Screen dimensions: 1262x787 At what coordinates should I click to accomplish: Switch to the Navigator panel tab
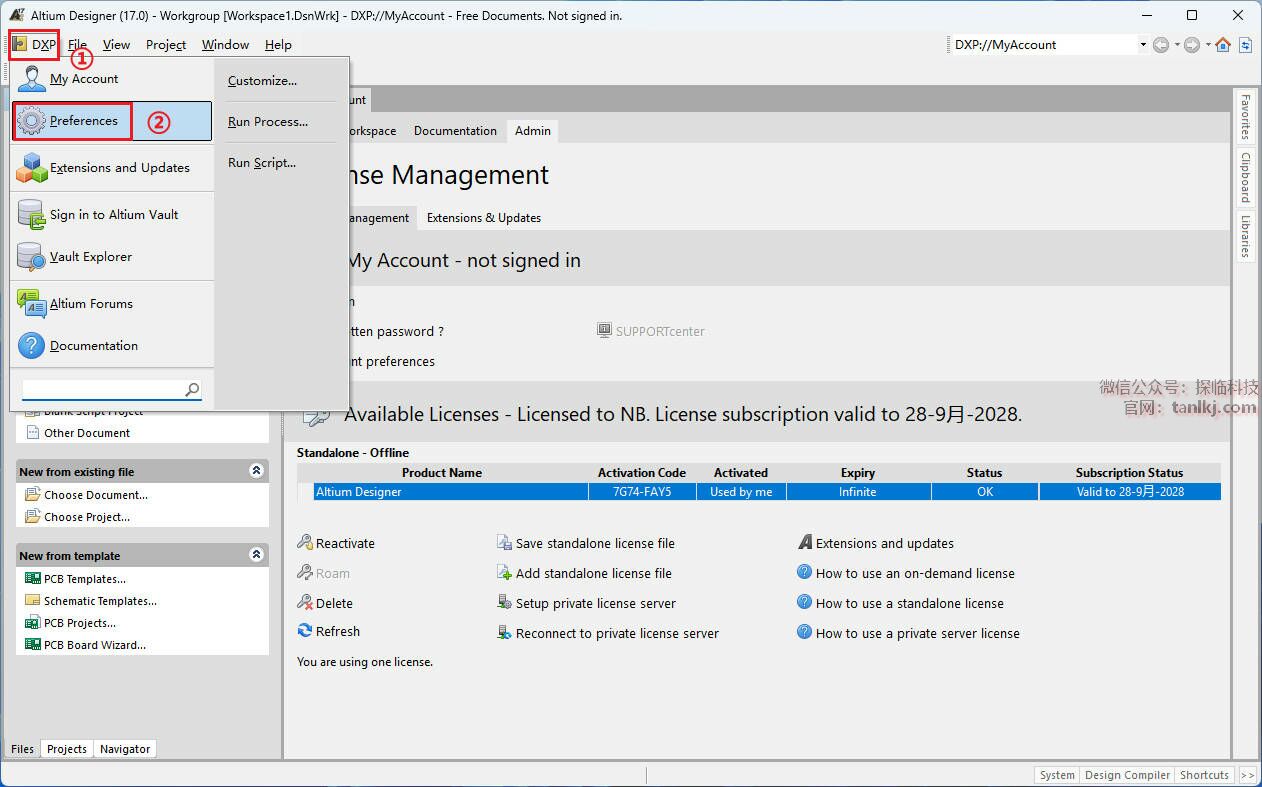point(125,749)
